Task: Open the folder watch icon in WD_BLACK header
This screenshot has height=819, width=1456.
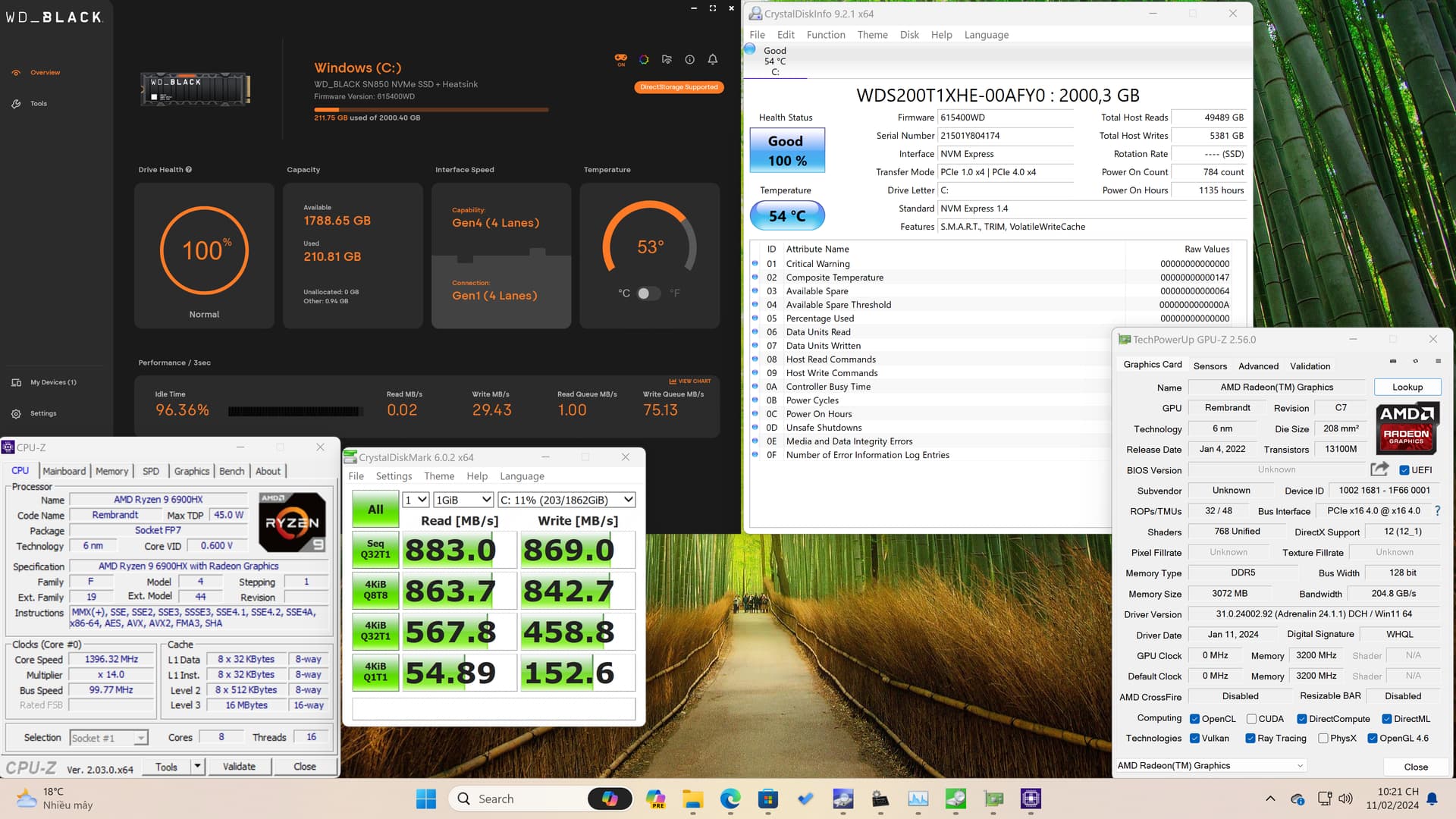Action: [667, 59]
